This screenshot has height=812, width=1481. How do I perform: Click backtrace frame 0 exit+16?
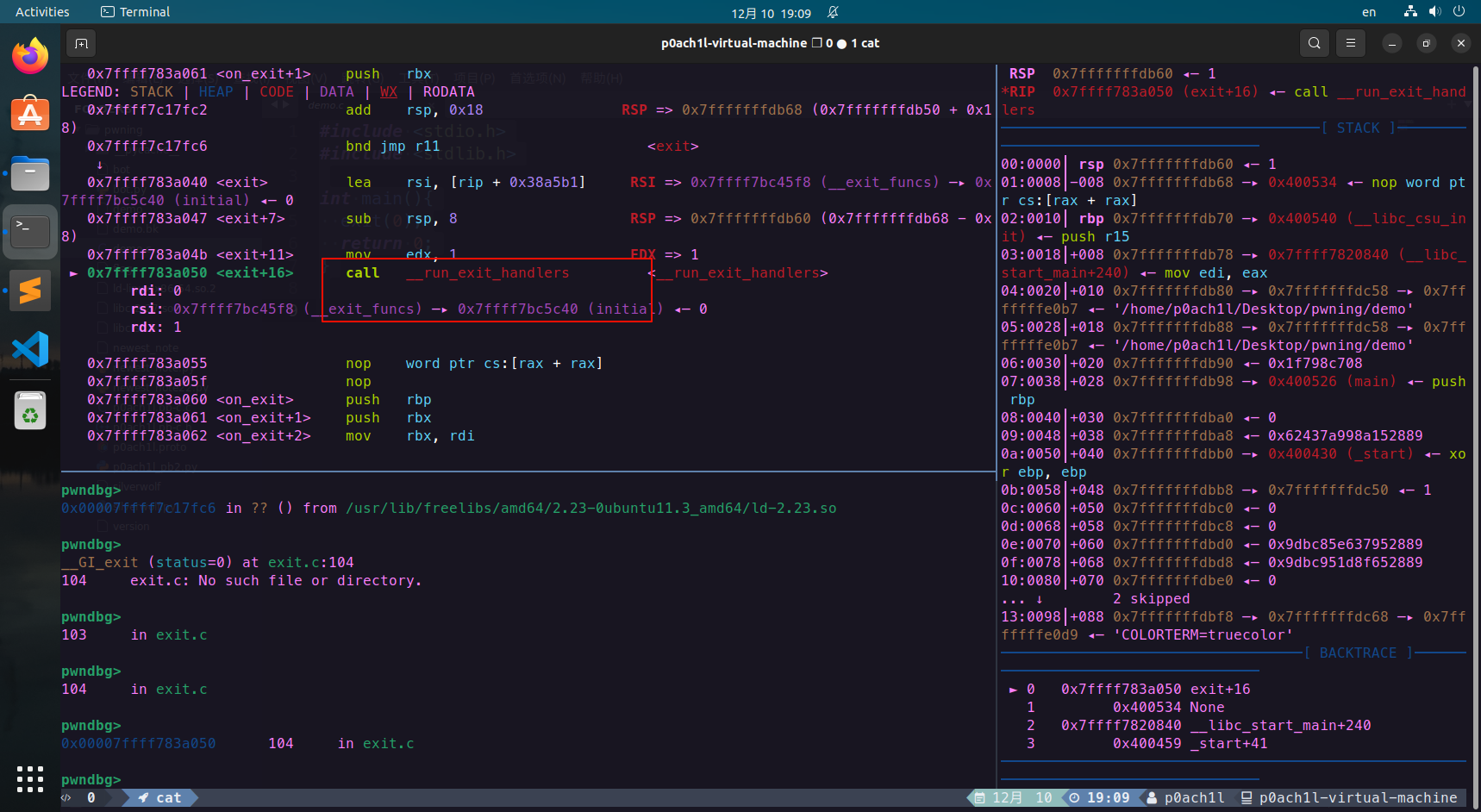tap(1129, 690)
